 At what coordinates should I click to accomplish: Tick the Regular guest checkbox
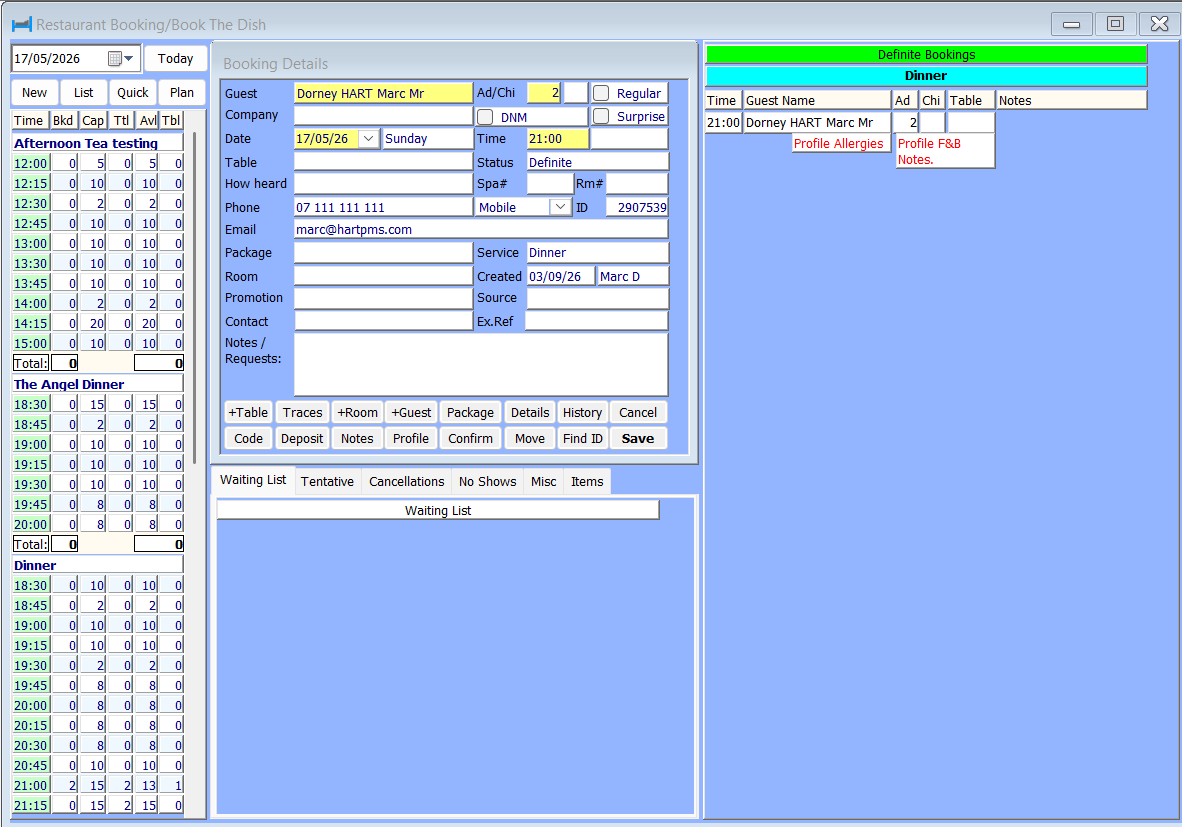coord(601,93)
